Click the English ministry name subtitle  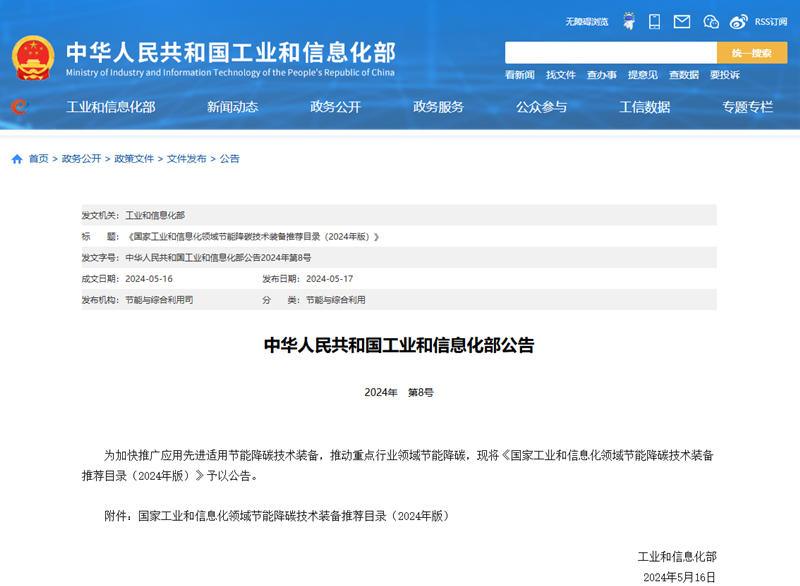(x=230, y=72)
